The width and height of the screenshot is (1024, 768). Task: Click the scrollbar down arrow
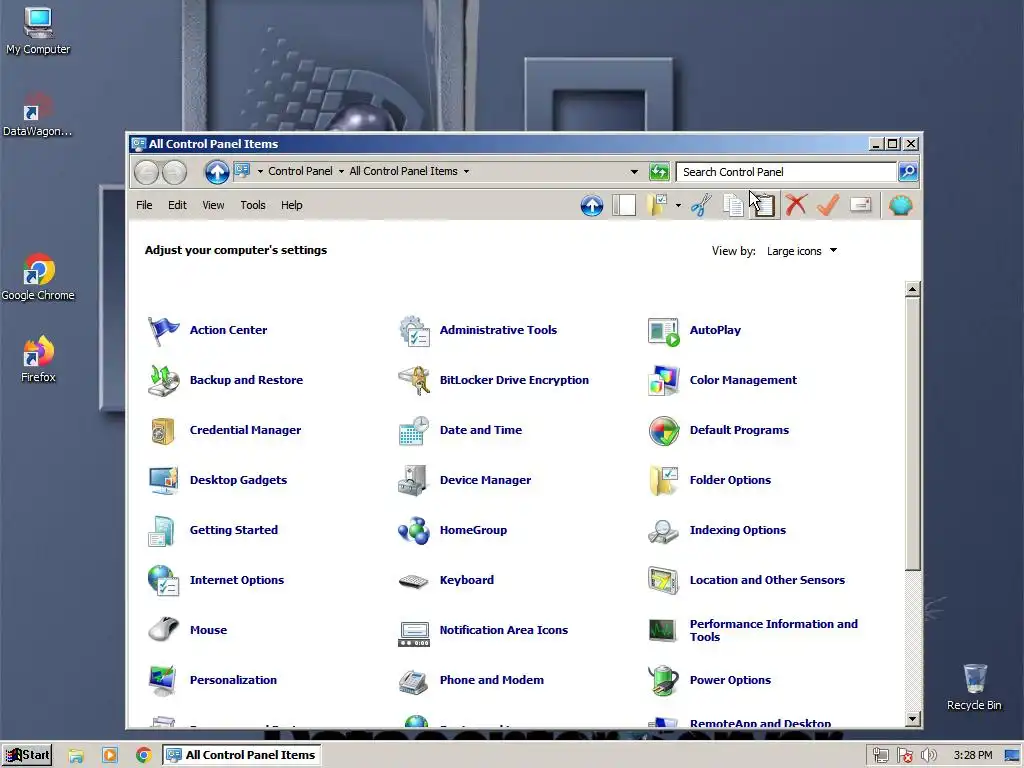point(912,719)
